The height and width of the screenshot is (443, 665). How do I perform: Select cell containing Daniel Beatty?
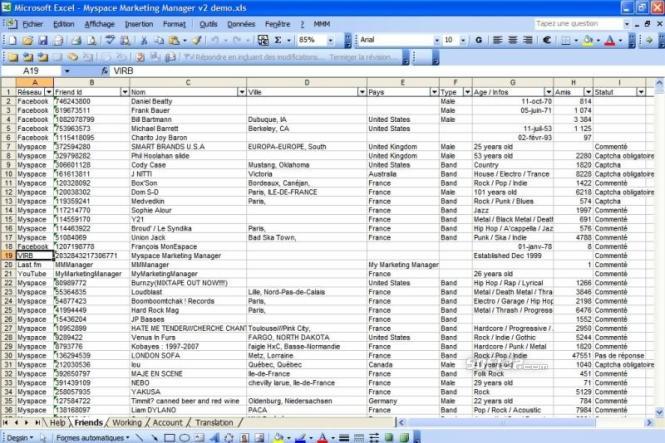pyautogui.click(x=188, y=101)
